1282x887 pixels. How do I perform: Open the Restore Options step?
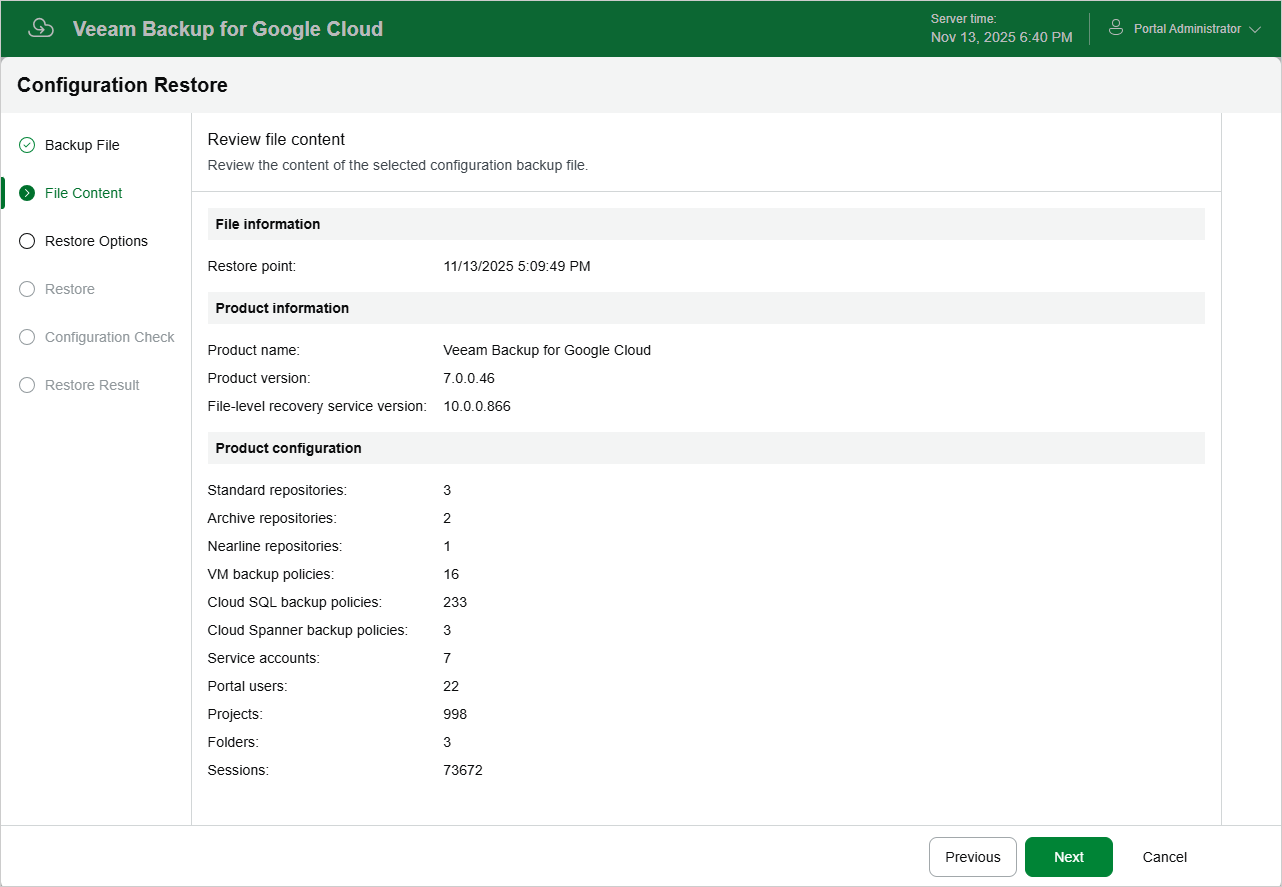pyautogui.click(x=96, y=241)
